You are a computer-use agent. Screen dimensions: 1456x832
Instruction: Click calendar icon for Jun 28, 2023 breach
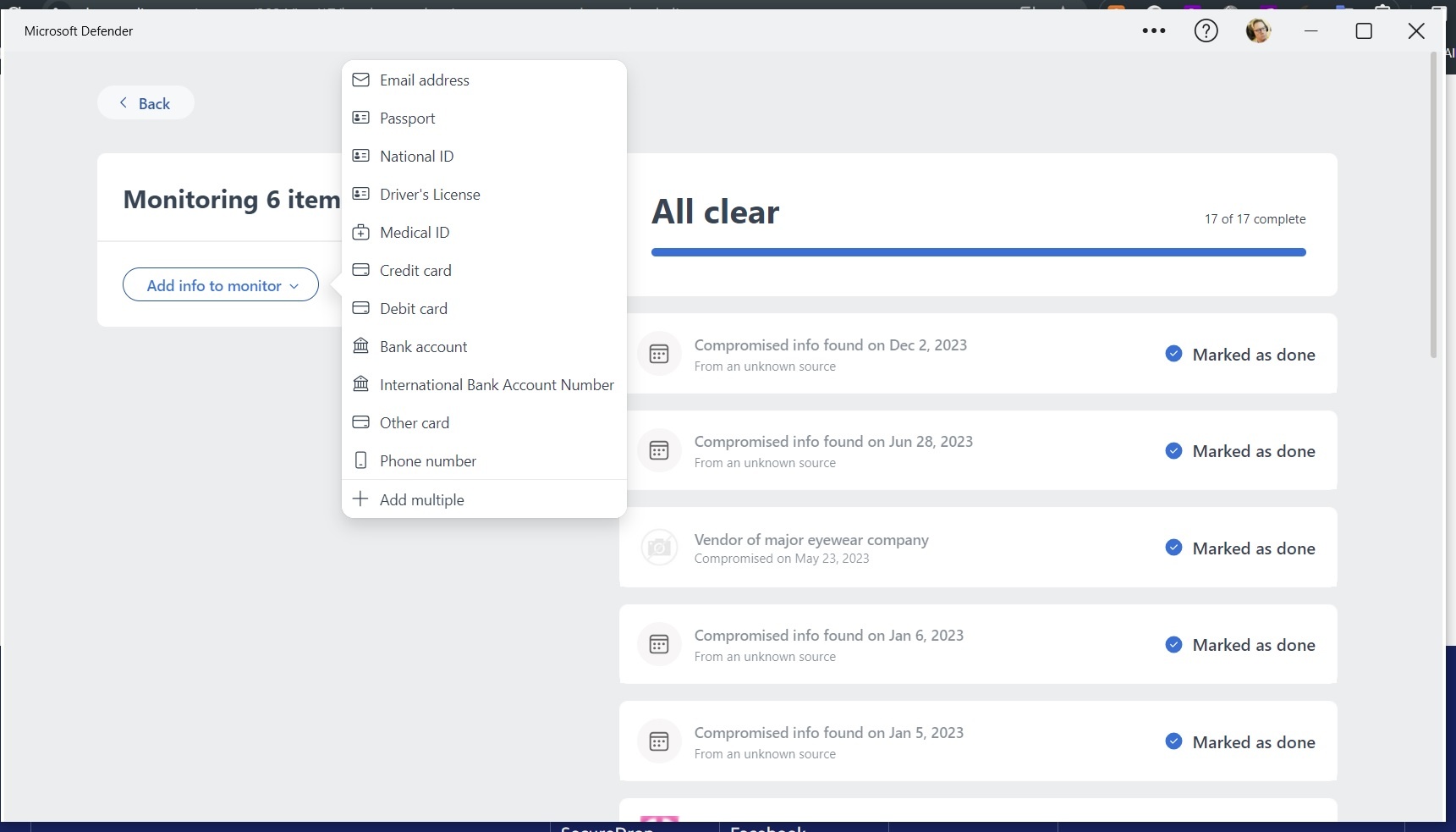tap(659, 450)
